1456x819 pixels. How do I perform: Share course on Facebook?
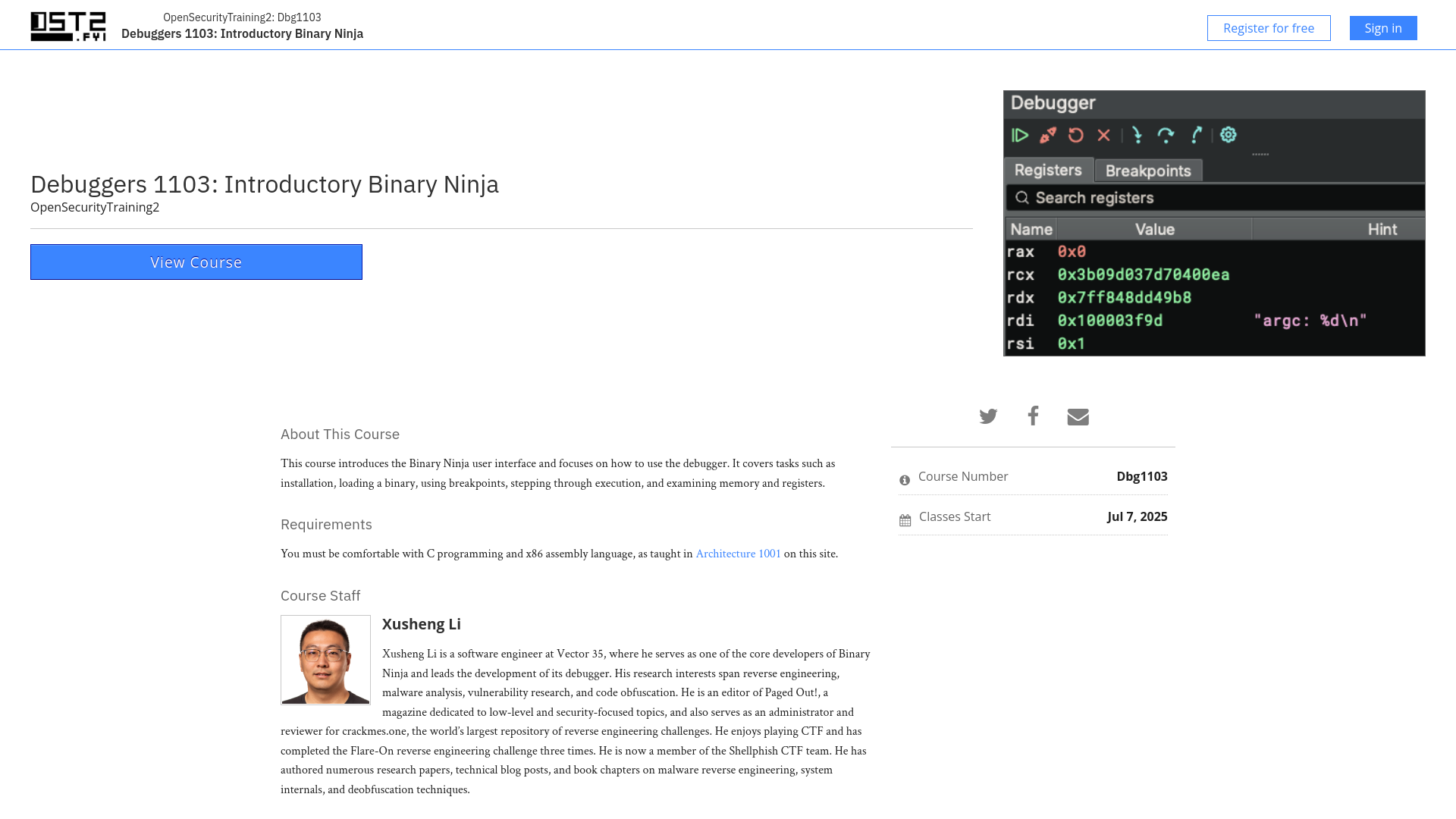1033,416
